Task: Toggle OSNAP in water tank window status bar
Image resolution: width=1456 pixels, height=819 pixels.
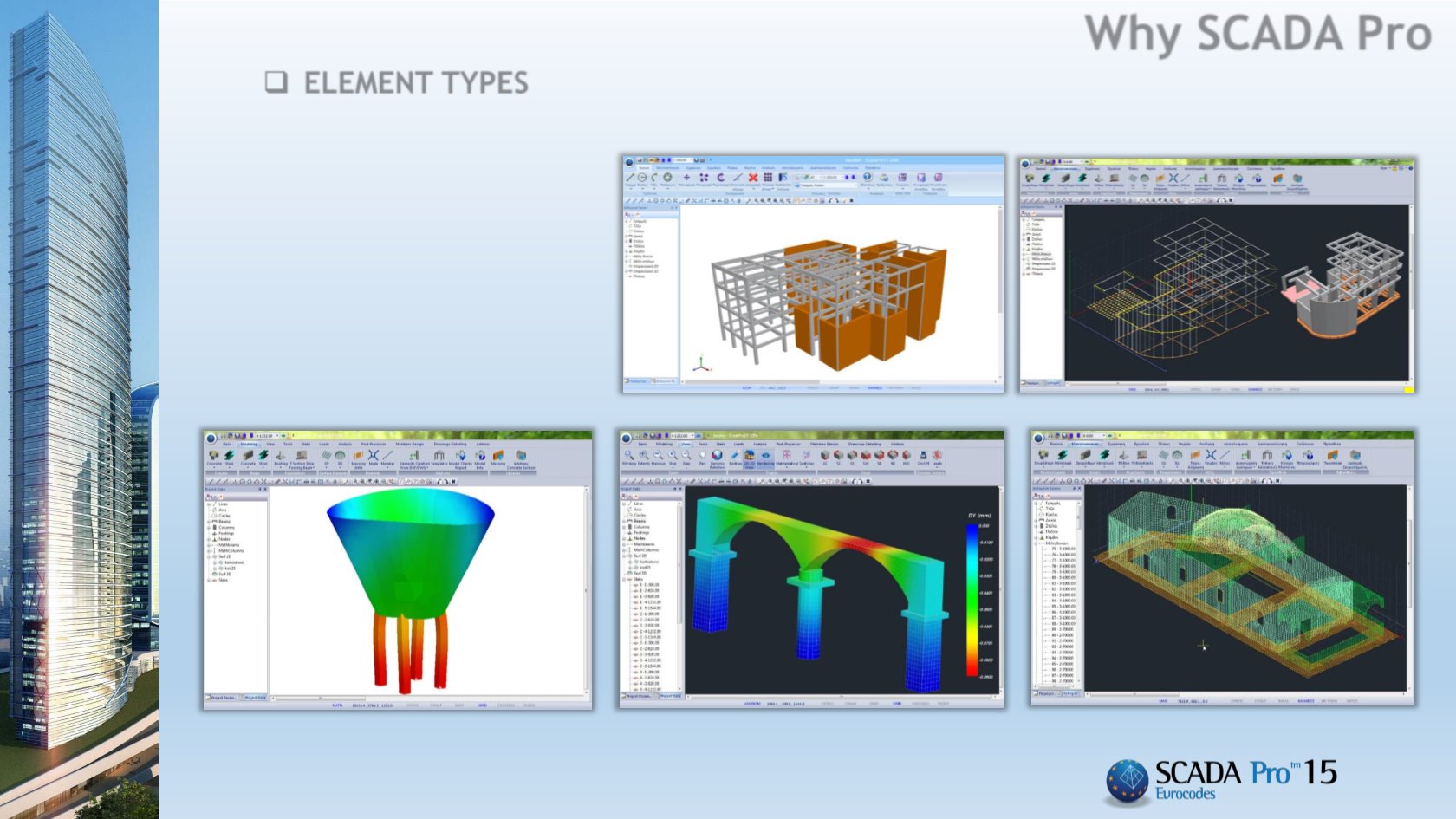Action: 436,705
